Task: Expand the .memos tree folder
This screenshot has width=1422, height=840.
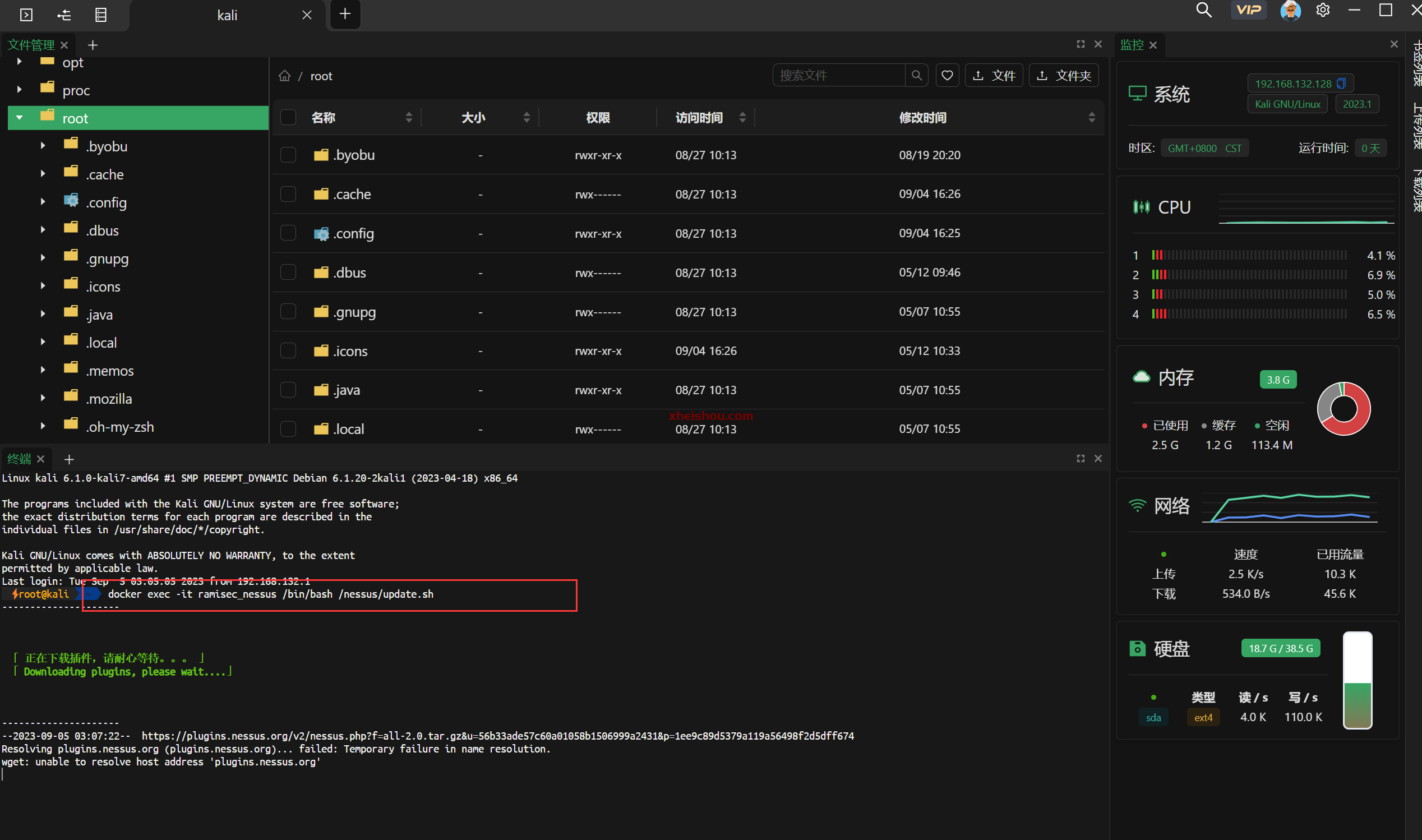Action: 43,370
